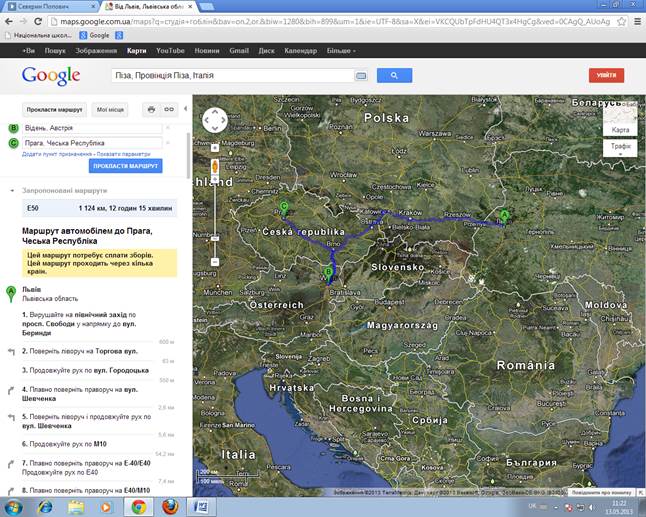Bookmark page using the star icon
Image resolution: width=646 pixels, height=517 pixels.
pyautogui.click(x=621, y=21)
